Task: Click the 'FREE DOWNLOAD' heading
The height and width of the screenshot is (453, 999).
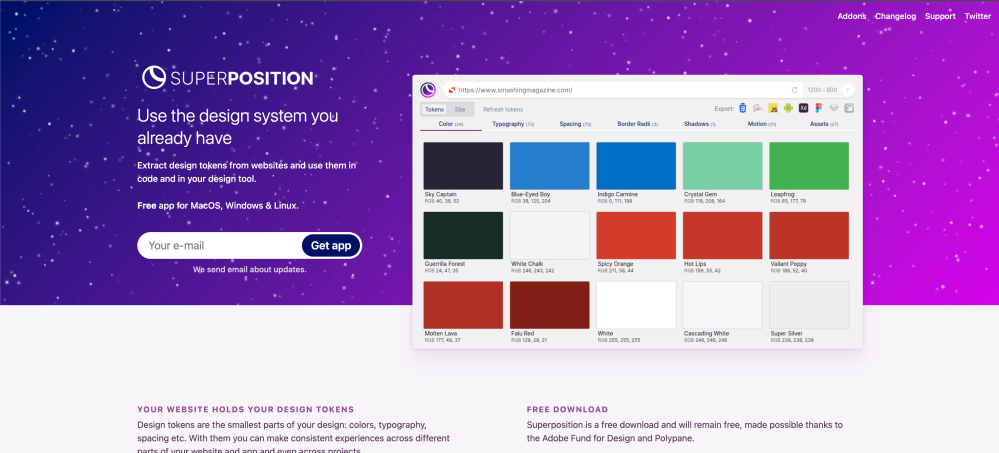Action: pos(568,410)
